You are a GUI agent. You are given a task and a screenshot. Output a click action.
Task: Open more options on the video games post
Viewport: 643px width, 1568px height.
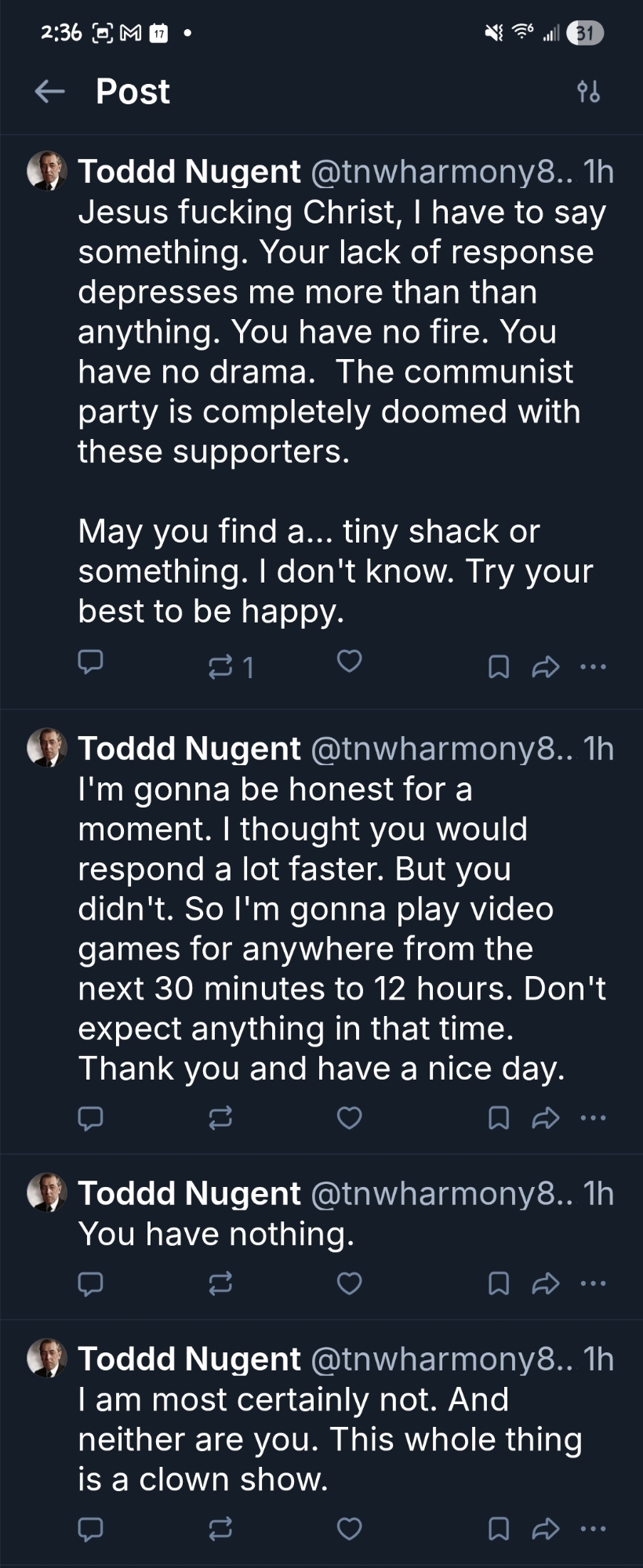point(593,1118)
